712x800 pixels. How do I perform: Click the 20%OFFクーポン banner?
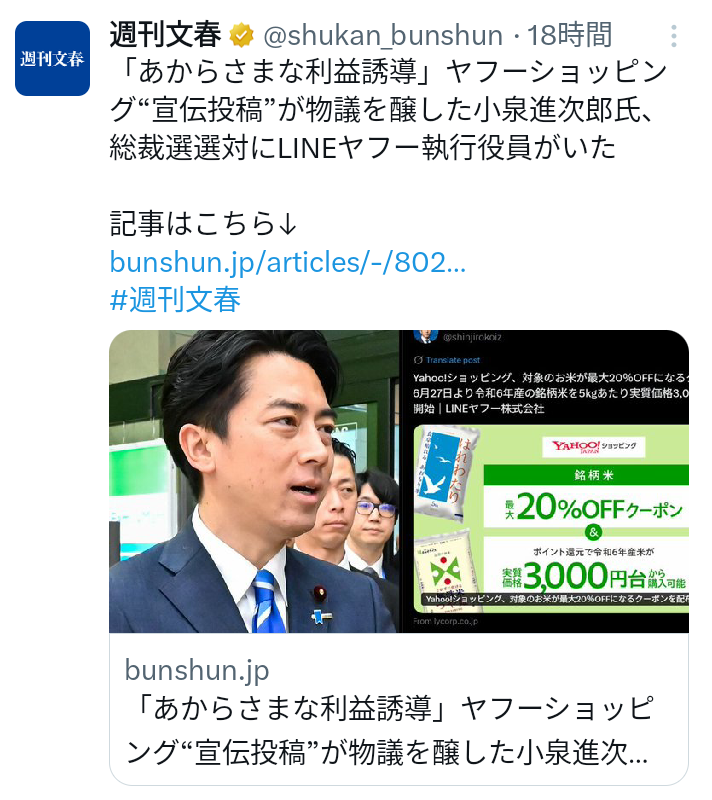[x=593, y=506]
